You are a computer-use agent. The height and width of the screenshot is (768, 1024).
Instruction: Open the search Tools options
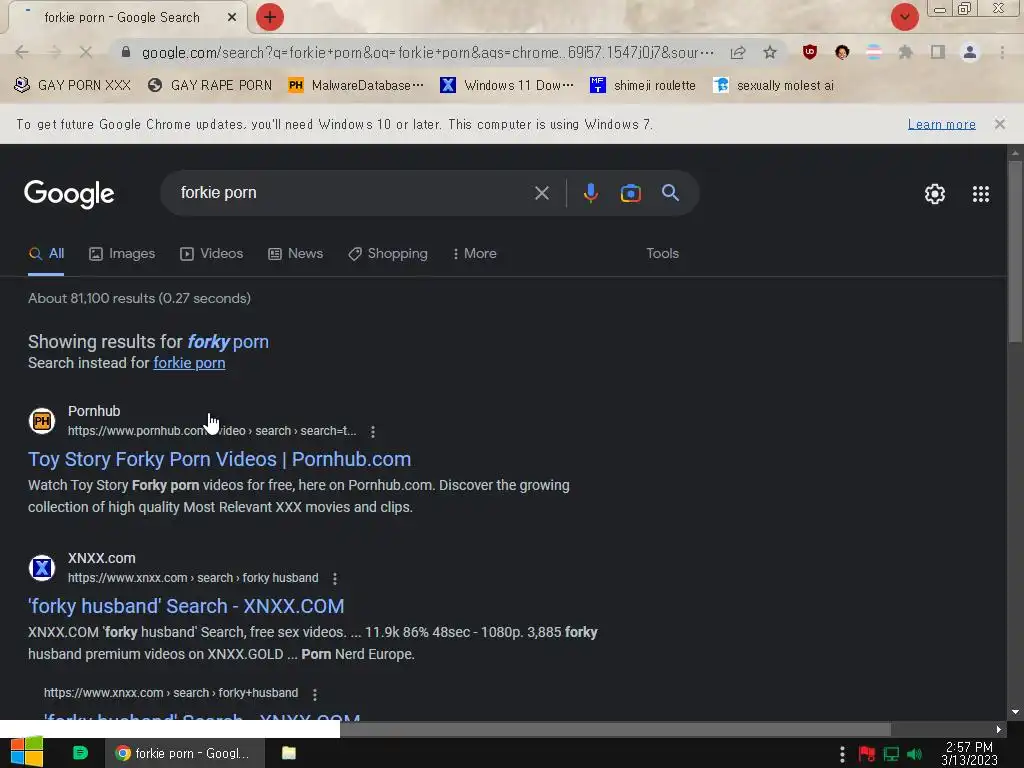point(662,254)
